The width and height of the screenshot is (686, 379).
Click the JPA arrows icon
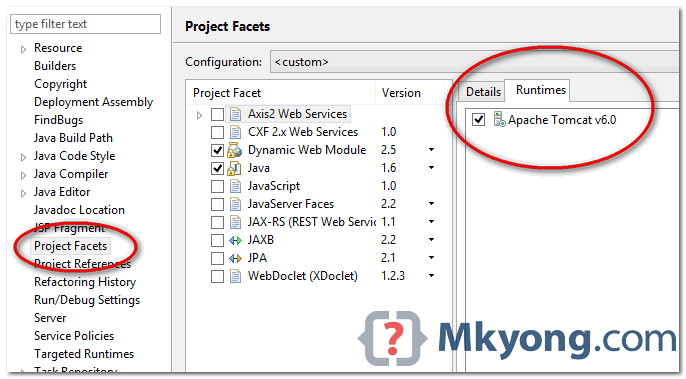(x=235, y=258)
